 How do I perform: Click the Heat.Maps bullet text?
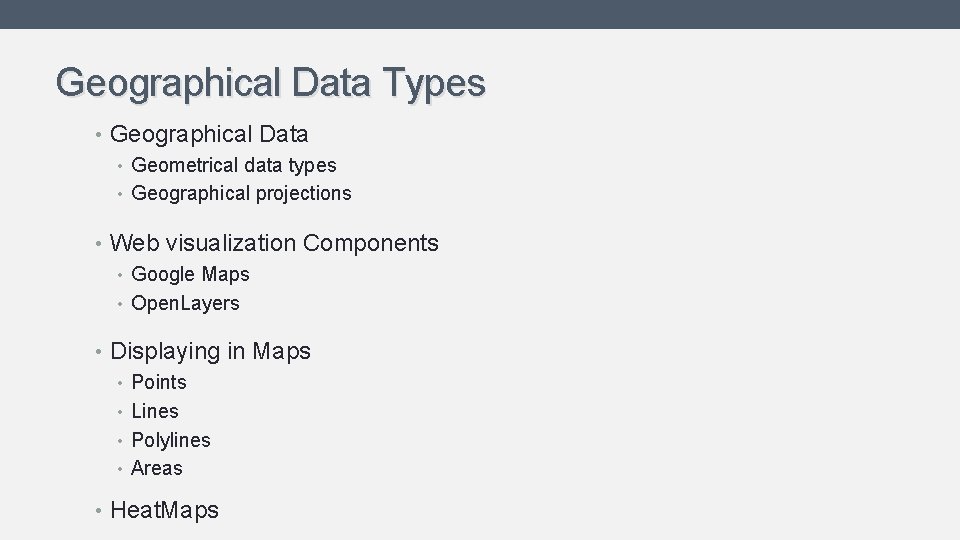click(164, 510)
